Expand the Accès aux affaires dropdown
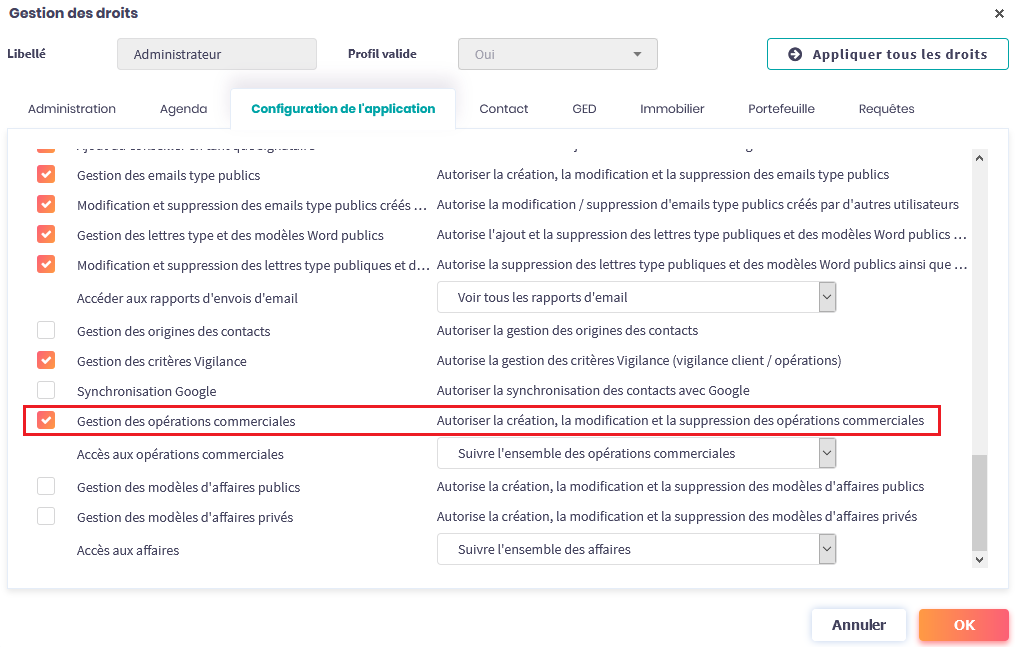This screenshot has height=647, width=1015. tap(827, 549)
